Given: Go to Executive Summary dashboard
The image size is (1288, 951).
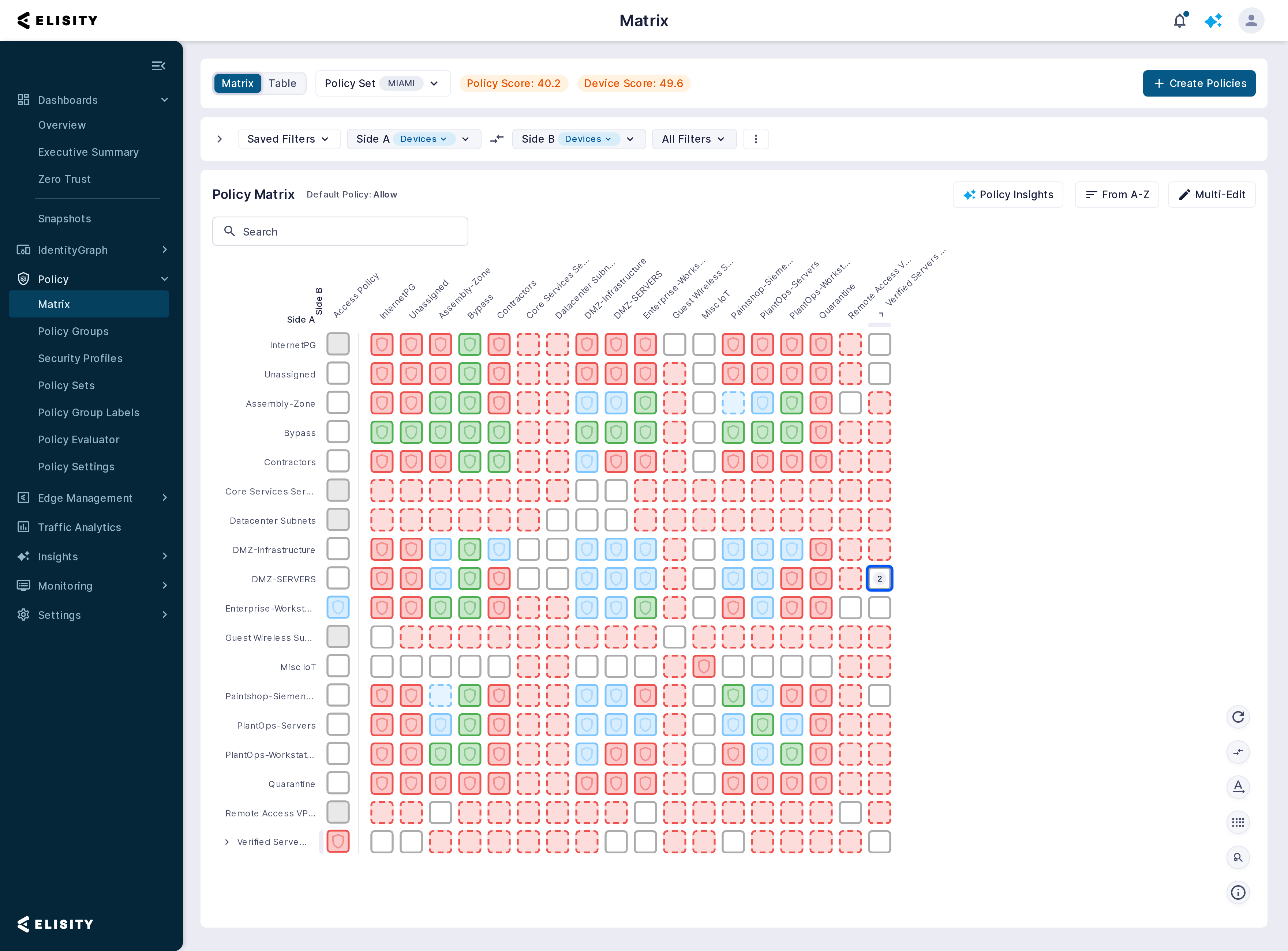Looking at the screenshot, I should 88,152.
